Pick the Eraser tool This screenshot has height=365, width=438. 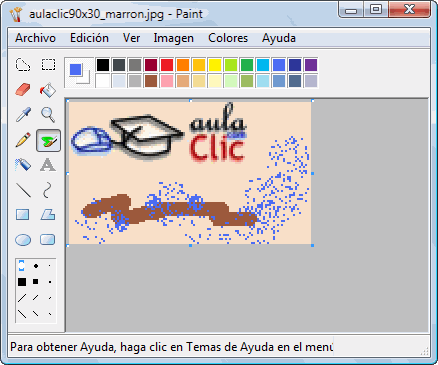pos(23,90)
